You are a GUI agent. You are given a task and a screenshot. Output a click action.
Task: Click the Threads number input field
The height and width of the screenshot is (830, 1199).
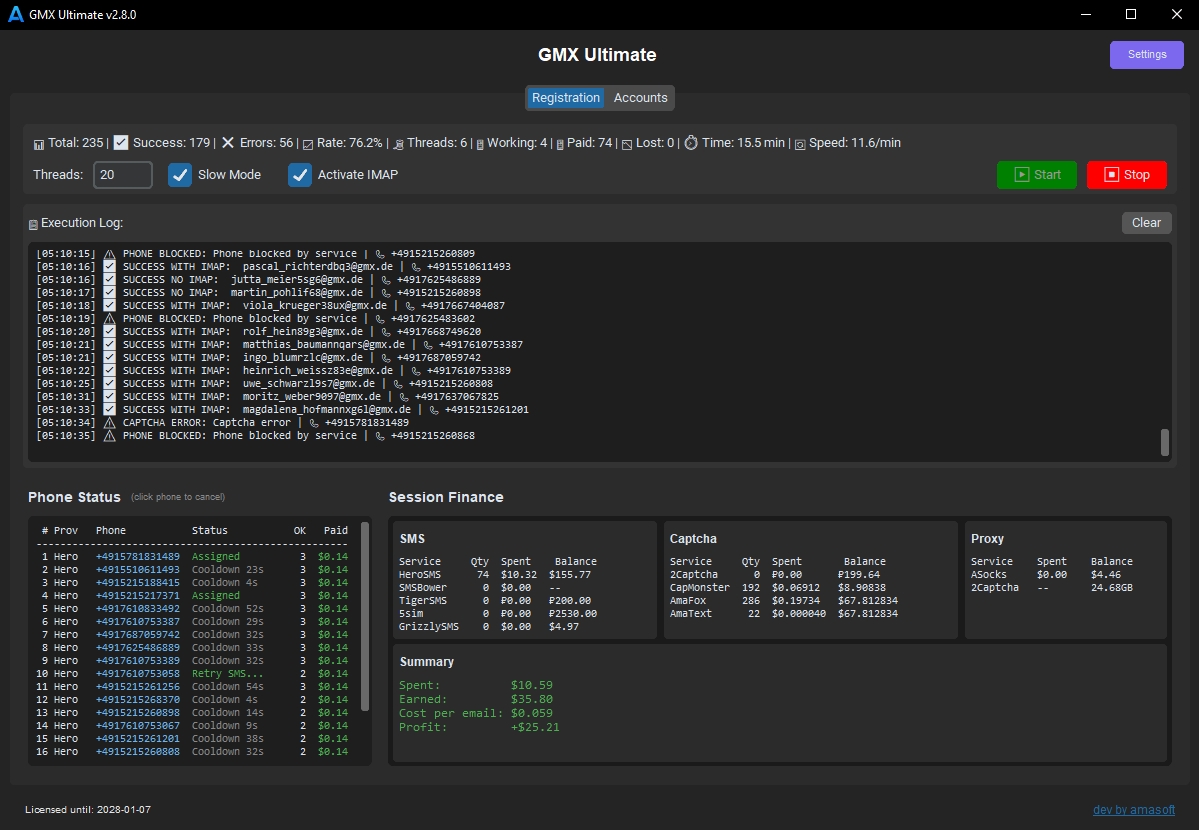(x=122, y=175)
